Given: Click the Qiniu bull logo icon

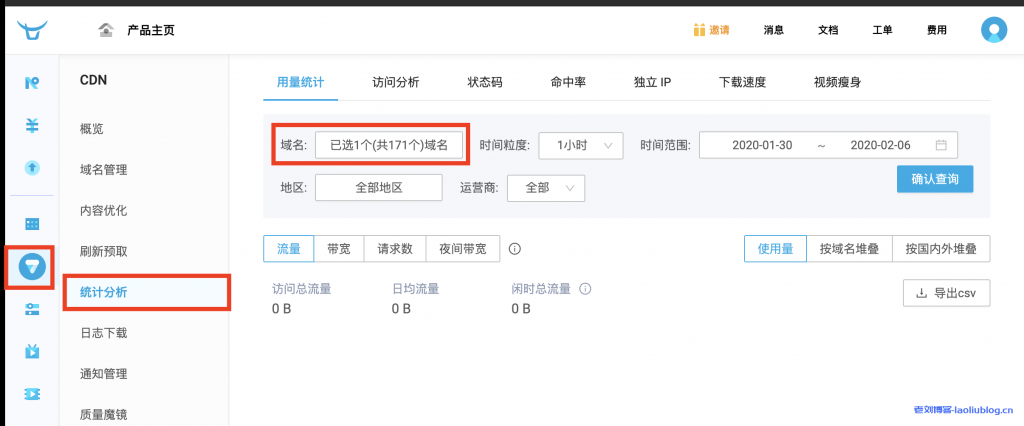Looking at the screenshot, I should pyautogui.click(x=31, y=30).
